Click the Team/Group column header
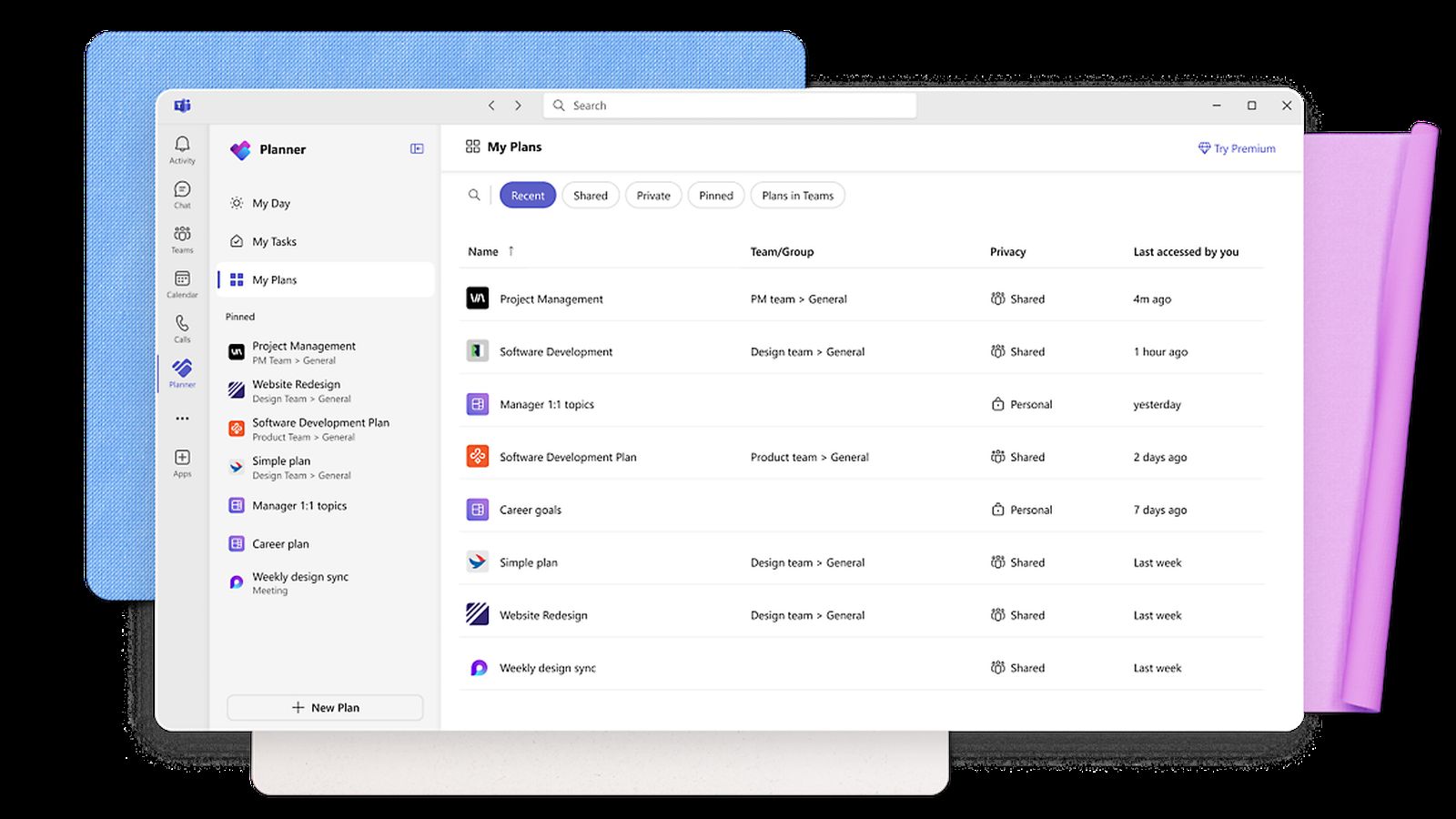This screenshot has height=819, width=1456. (782, 252)
